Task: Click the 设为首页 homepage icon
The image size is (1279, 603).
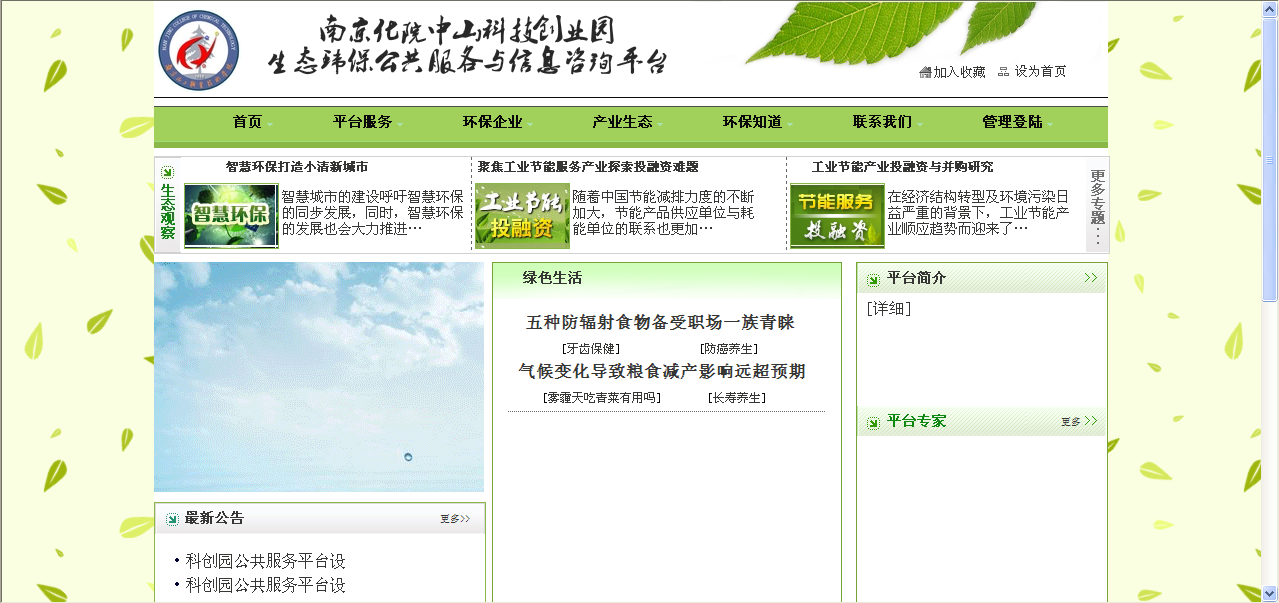Action: click(x=1003, y=72)
